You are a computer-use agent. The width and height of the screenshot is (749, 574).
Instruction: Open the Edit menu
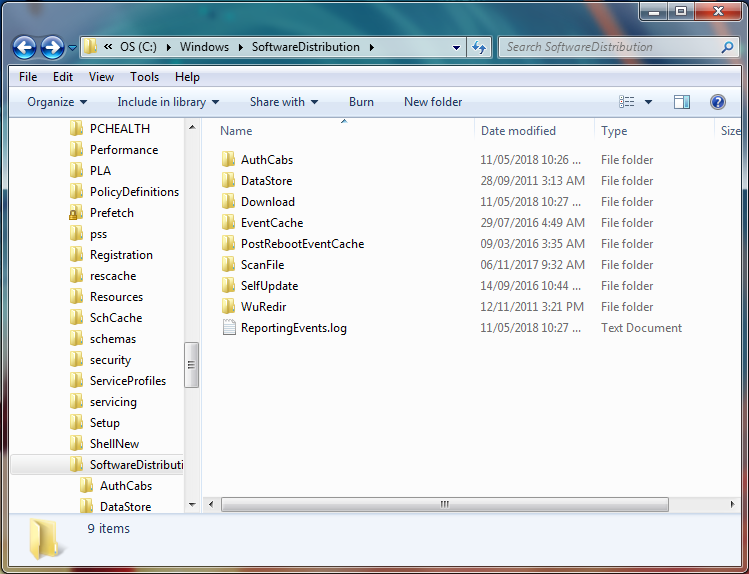click(63, 77)
